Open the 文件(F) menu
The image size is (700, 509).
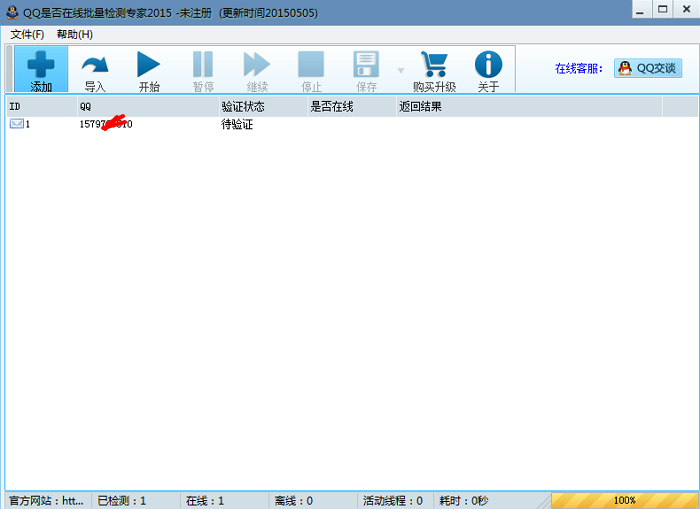click(27, 34)
